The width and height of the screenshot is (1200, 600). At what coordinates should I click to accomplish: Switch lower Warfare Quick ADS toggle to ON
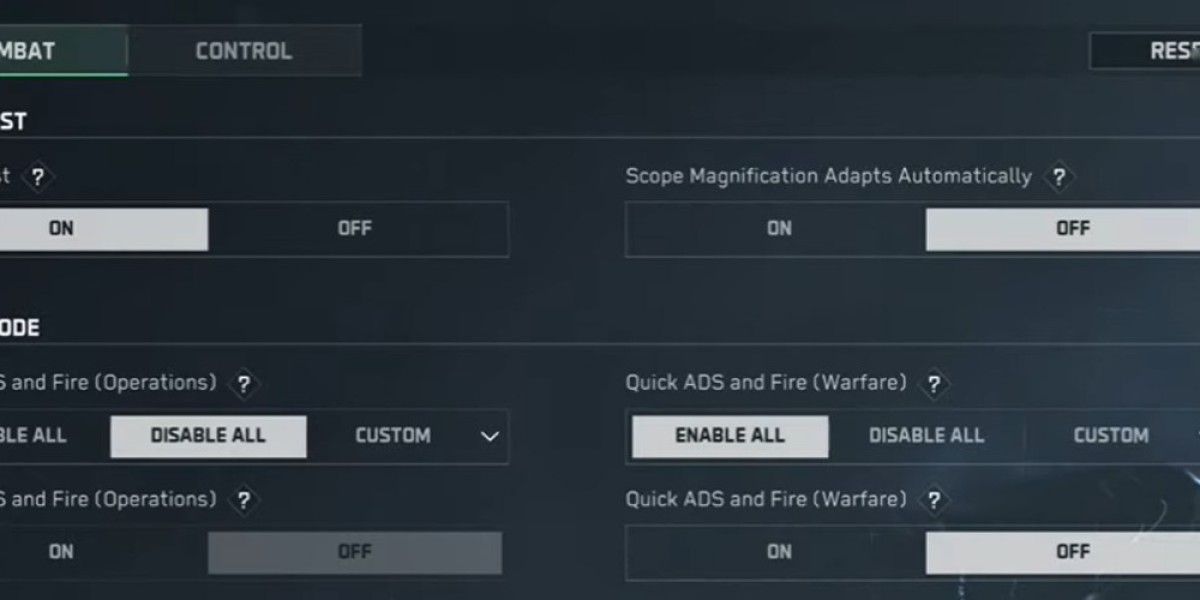(778, 552)
